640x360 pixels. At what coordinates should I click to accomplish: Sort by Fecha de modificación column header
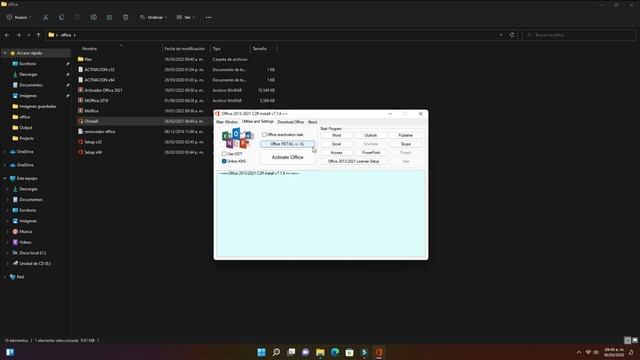(x=184, y=49)
